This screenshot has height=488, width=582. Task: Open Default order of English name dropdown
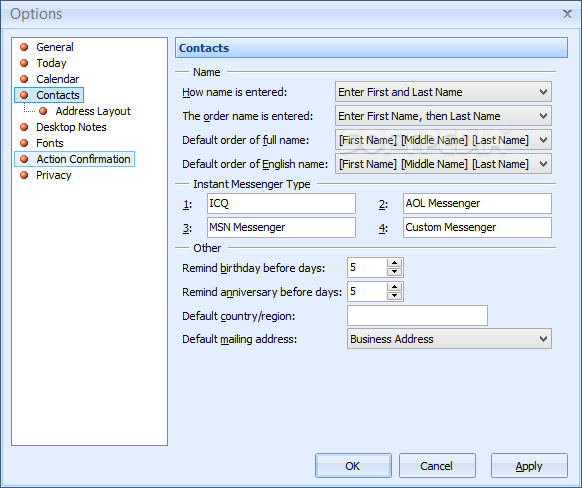(x=443, y=164)
